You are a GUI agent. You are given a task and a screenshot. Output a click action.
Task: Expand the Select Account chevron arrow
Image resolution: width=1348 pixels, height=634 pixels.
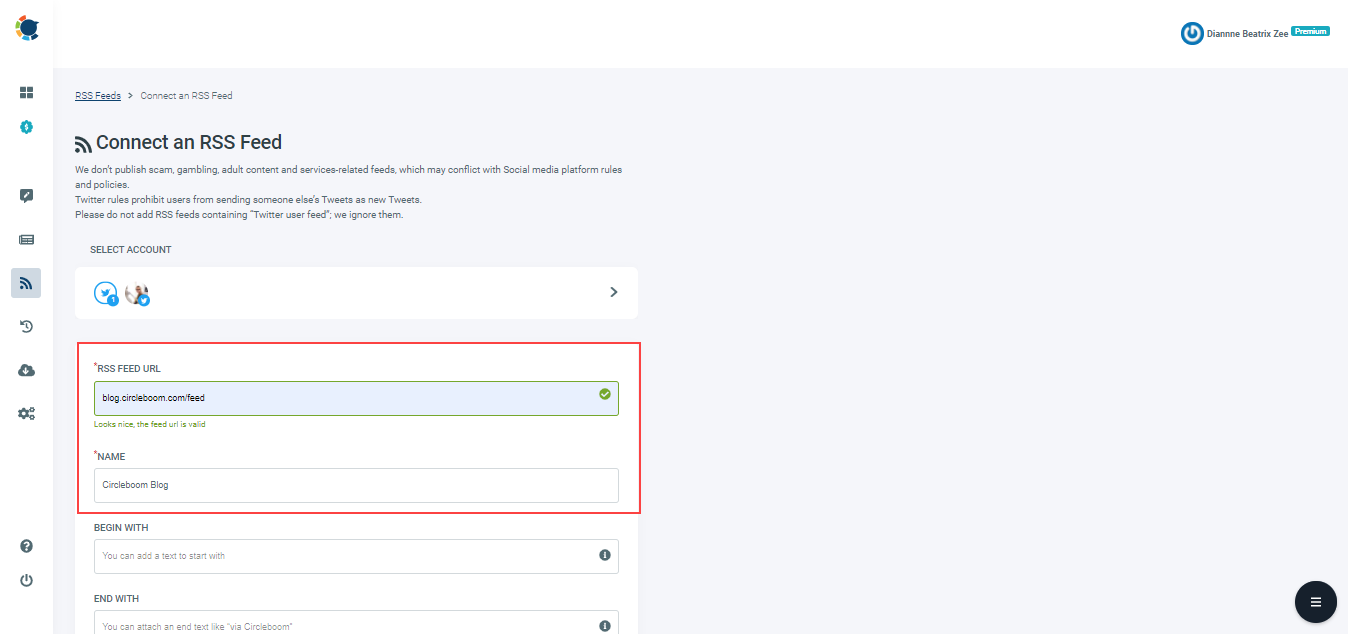point(614,292)
